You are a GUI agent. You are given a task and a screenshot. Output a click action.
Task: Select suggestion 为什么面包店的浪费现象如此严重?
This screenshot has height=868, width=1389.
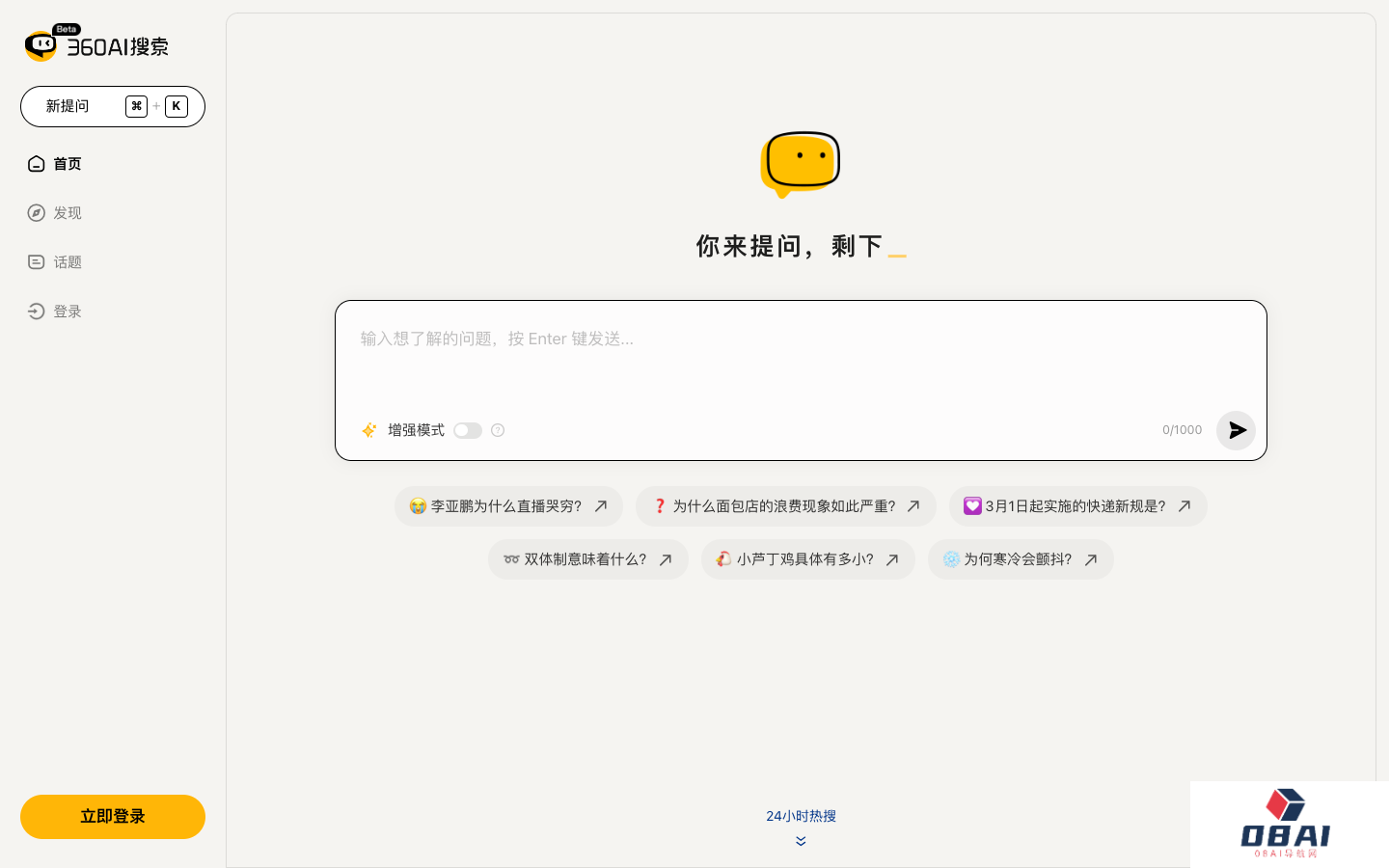click(x=784, y=506)
